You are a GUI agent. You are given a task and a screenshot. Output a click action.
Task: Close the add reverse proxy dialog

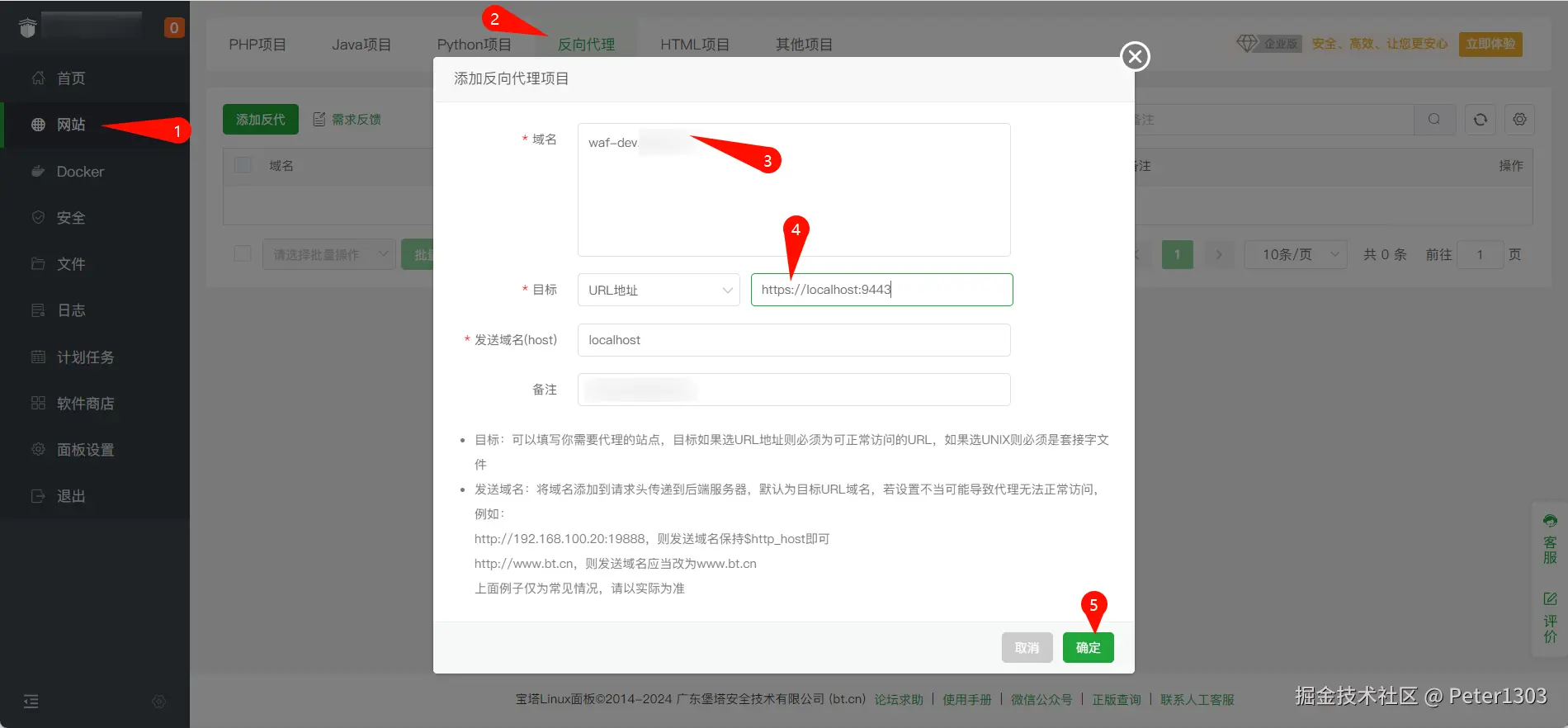[1136, 56]
